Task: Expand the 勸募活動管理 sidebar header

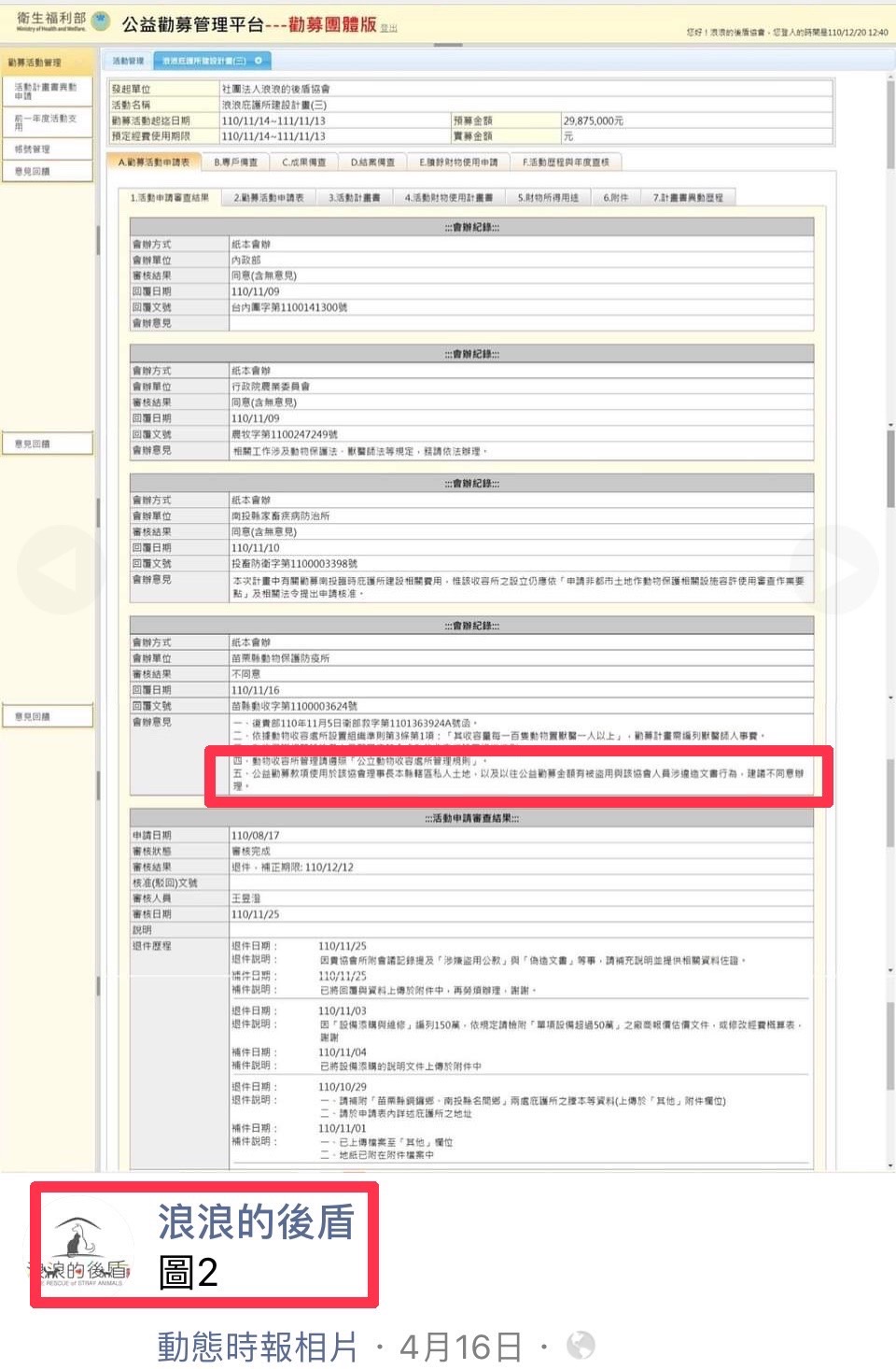Action: point(47,63)
